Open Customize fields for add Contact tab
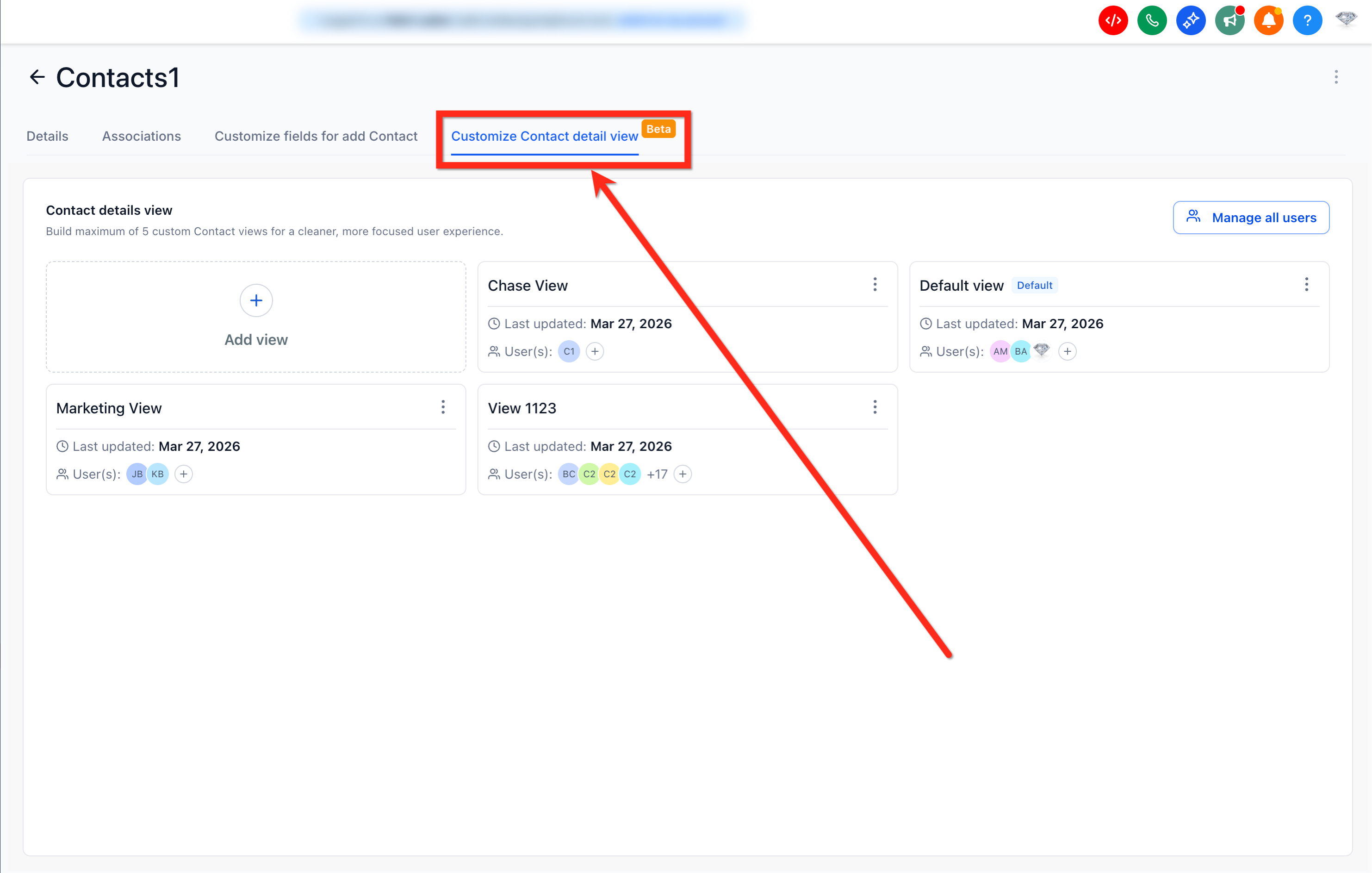 pyautogui.click(x=316, y=136)
